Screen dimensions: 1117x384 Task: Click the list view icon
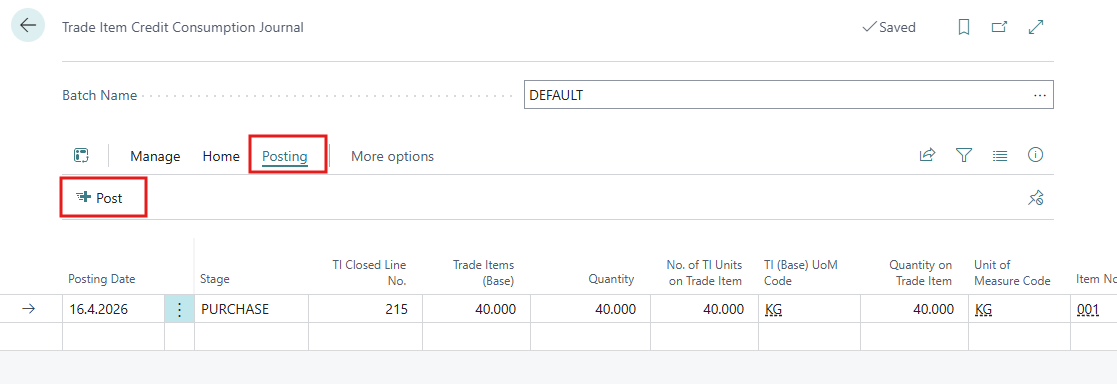(x=1000, y=155)
